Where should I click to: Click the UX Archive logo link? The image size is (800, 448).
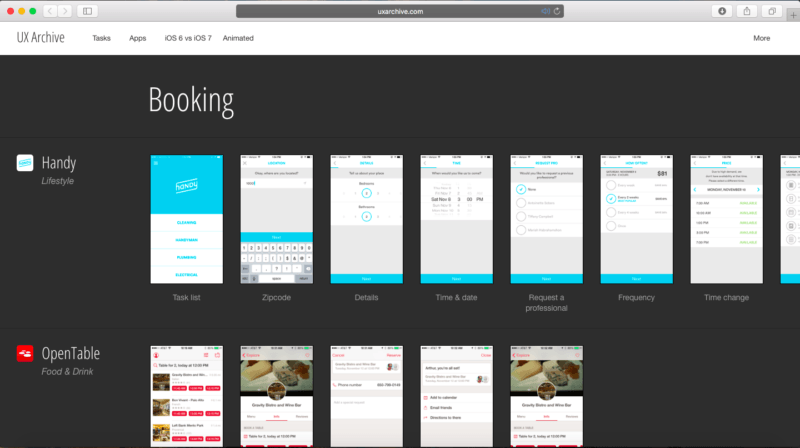tap(41, 38)
